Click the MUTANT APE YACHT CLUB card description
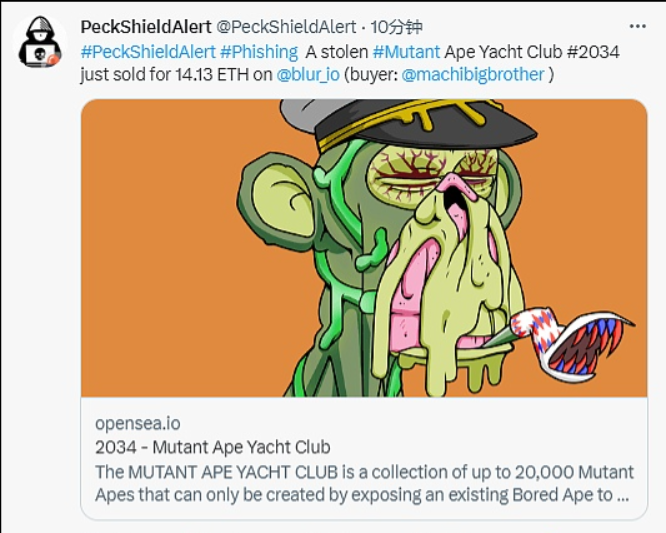This screenshot has height=533, width=666. click(364, 482)
